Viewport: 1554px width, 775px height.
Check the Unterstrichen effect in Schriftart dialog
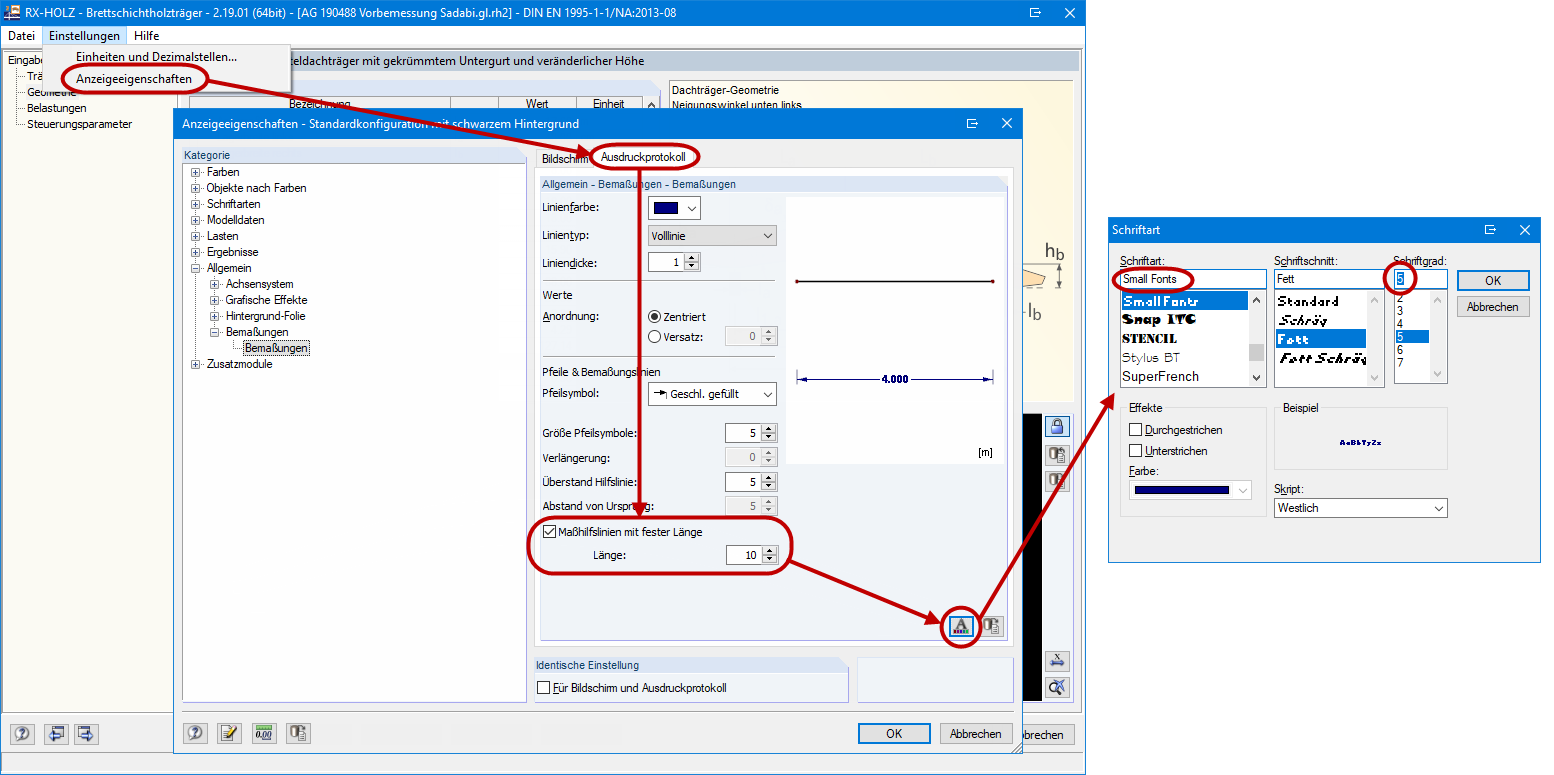tap(1137, 450)
